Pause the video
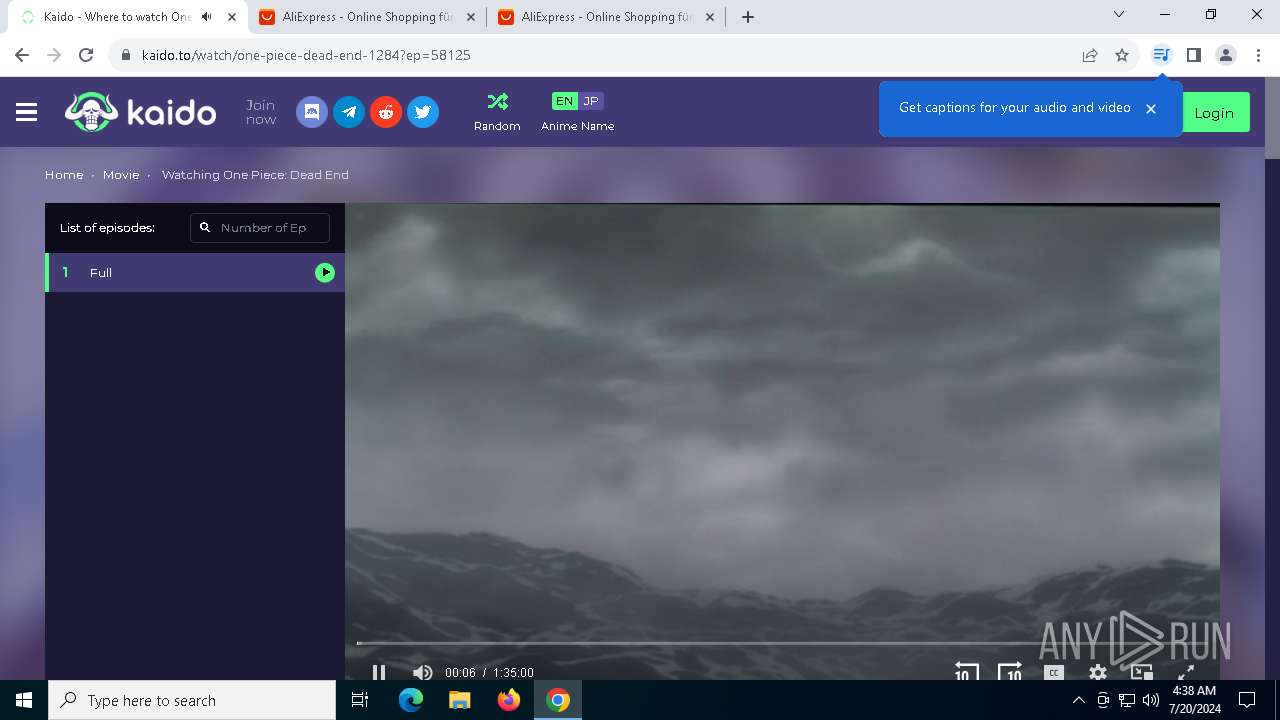Image resolution: width=1280 pixels, height=720 pixels. coord(379,673)
